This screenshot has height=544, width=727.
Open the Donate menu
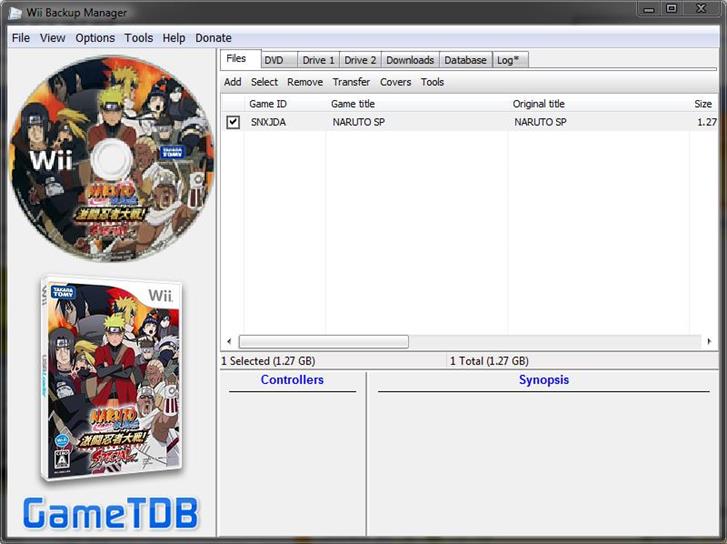pos(213,38)
